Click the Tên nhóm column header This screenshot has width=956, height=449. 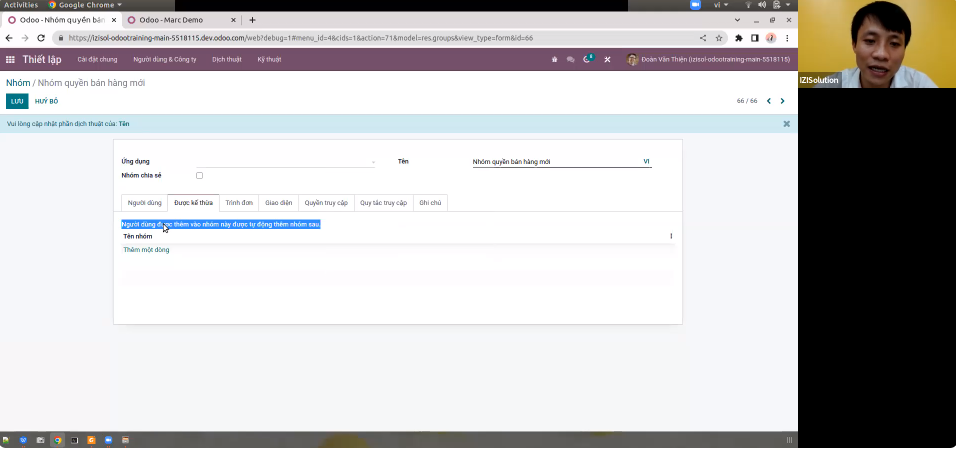pyautogui.click(x=138, y=236)
